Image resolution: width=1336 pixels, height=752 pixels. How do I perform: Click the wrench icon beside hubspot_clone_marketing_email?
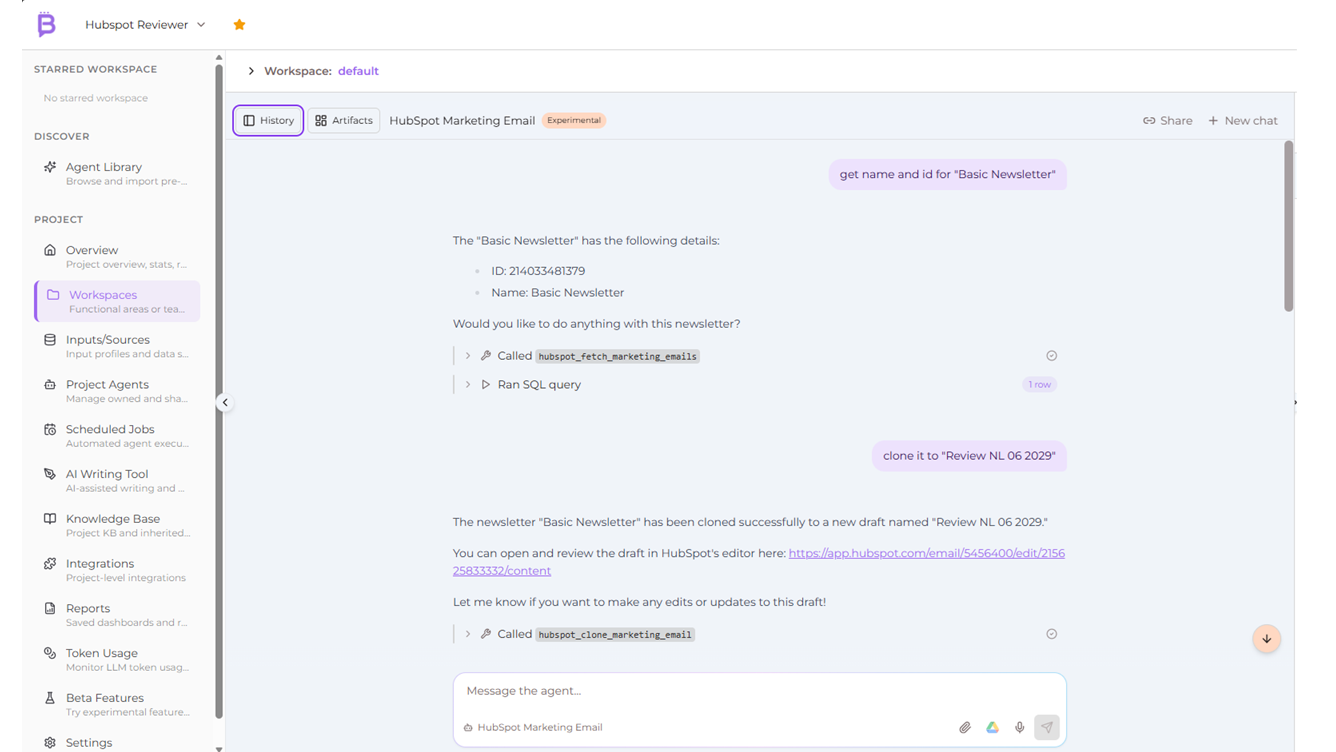[486, 634]
